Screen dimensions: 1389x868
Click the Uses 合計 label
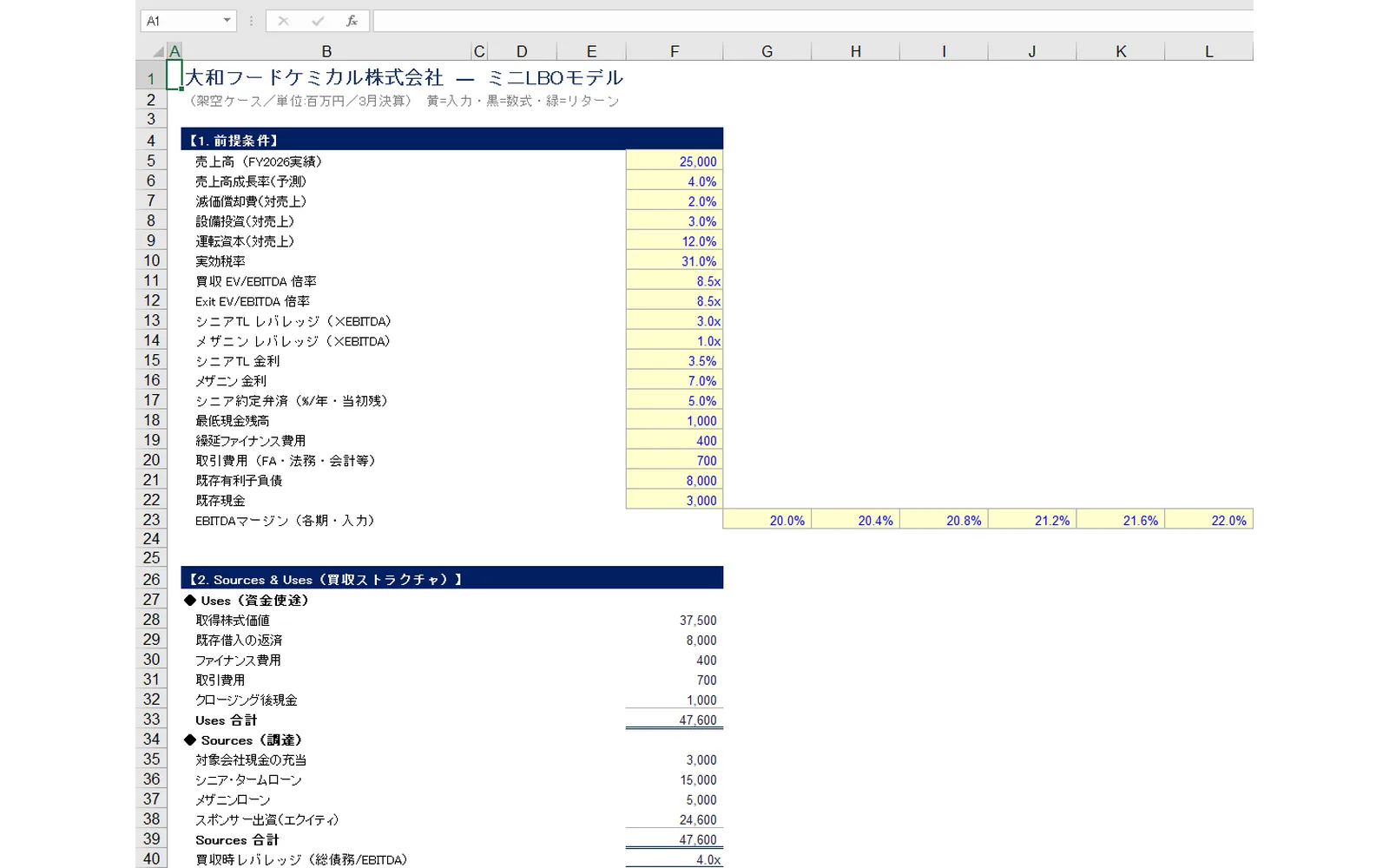pos(226,720)
